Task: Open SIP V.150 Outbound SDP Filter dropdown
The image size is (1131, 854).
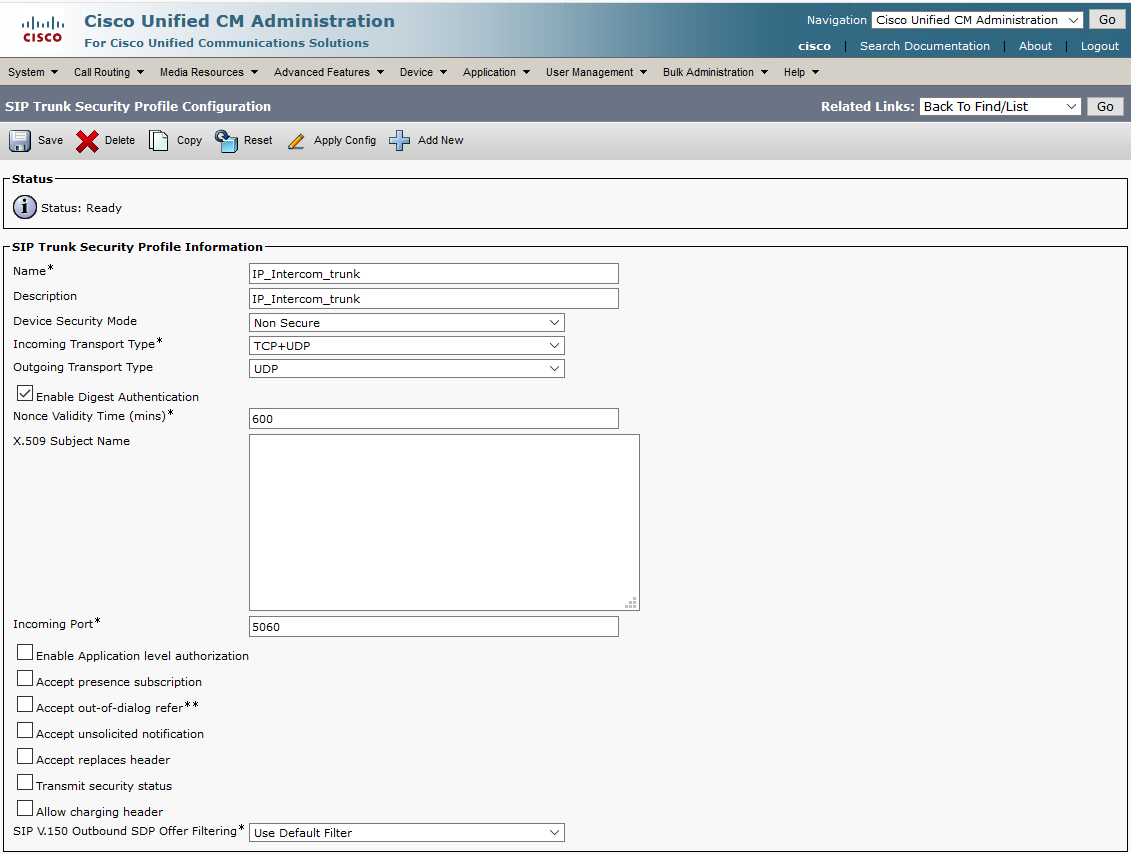Action: pyautogui.click(x=406, y=833)
